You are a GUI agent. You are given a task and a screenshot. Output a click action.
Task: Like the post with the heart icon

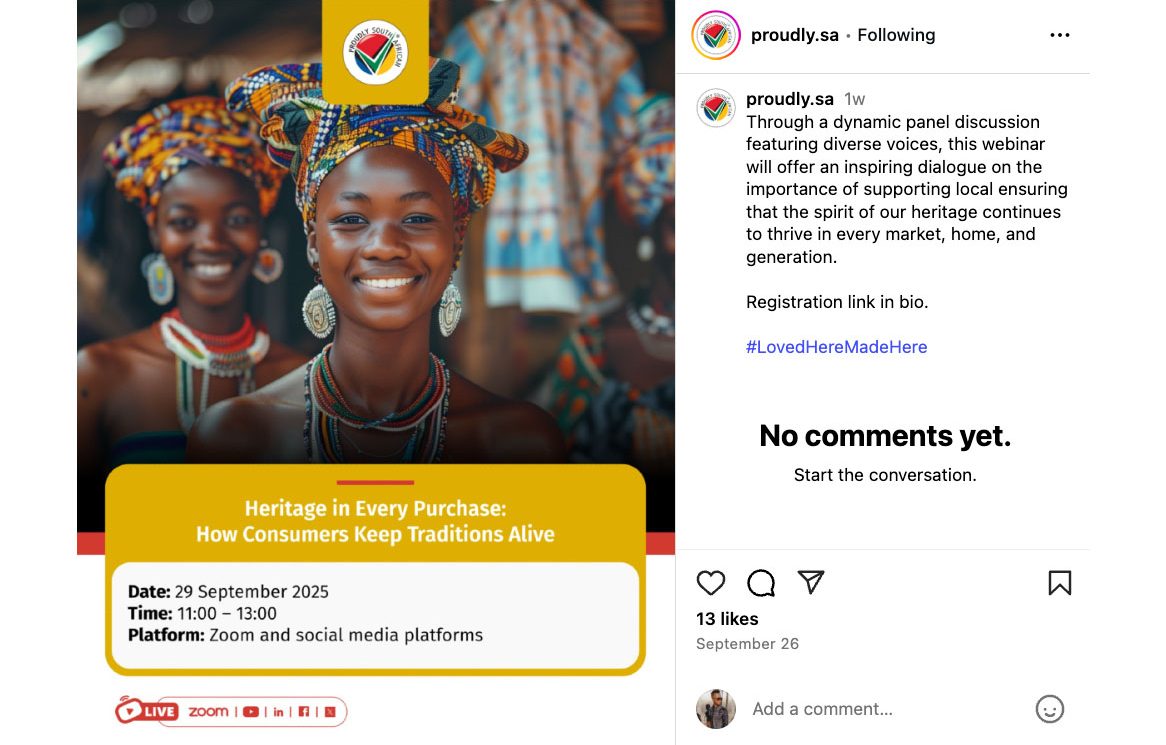coord(710,583)
